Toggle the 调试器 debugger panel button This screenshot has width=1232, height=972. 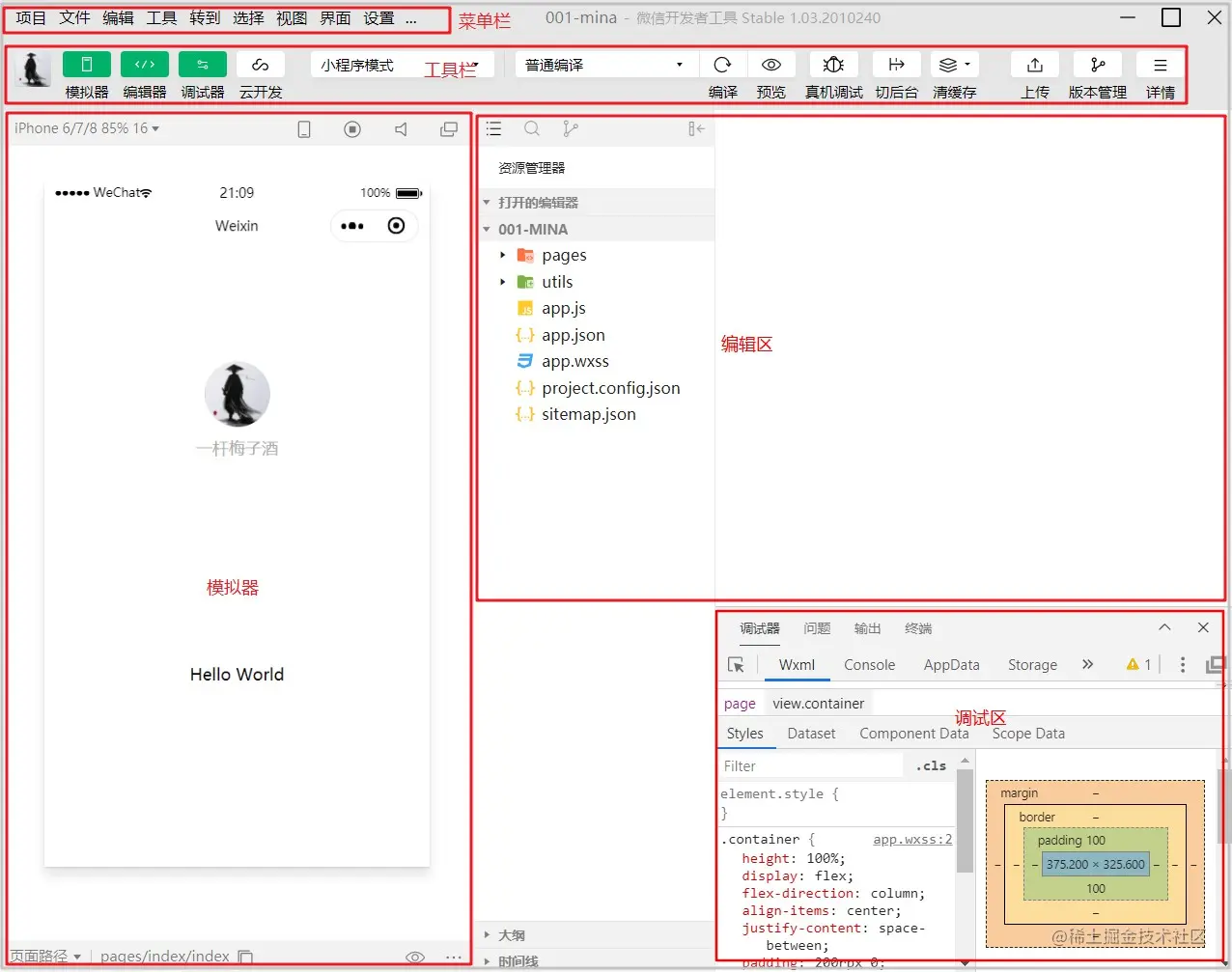(x=202, y=65)
